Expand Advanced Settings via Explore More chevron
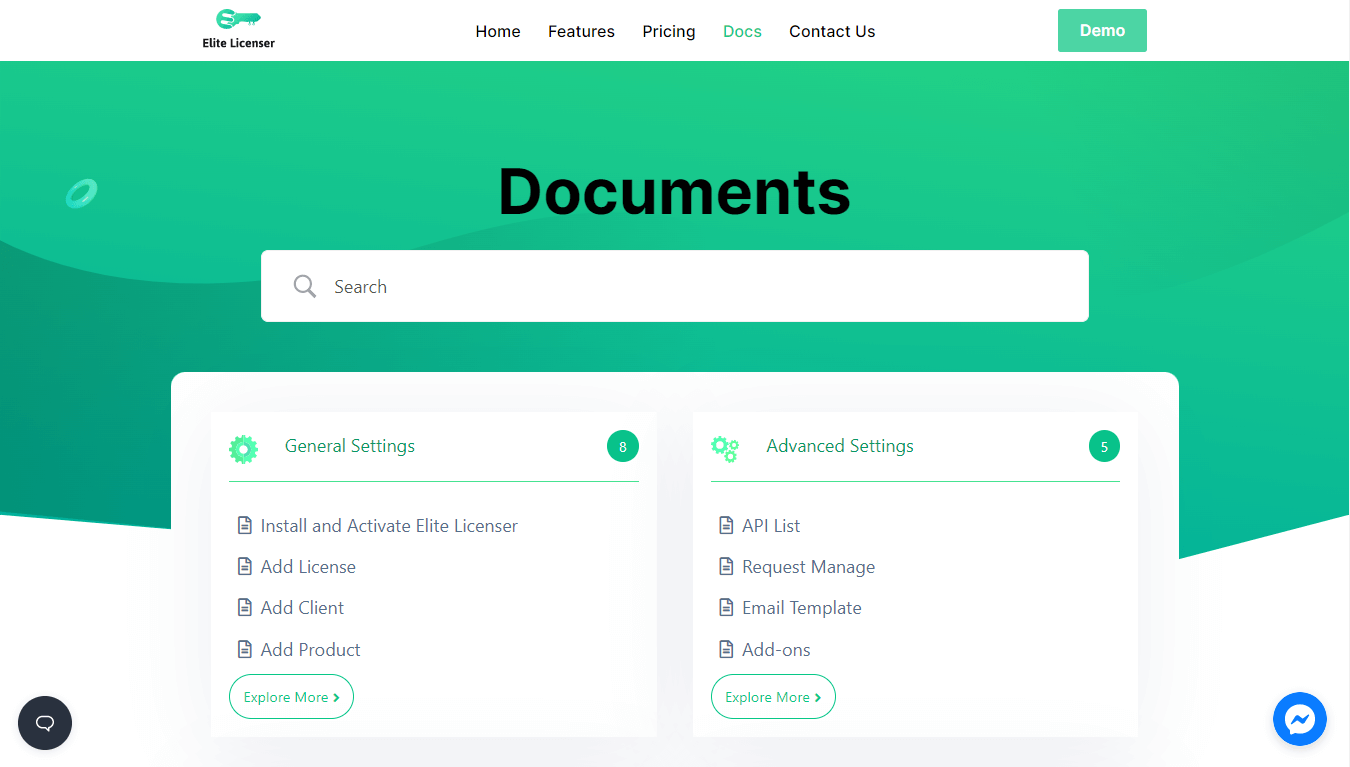This screenshot has width=1350, height=767. (819, 696)
